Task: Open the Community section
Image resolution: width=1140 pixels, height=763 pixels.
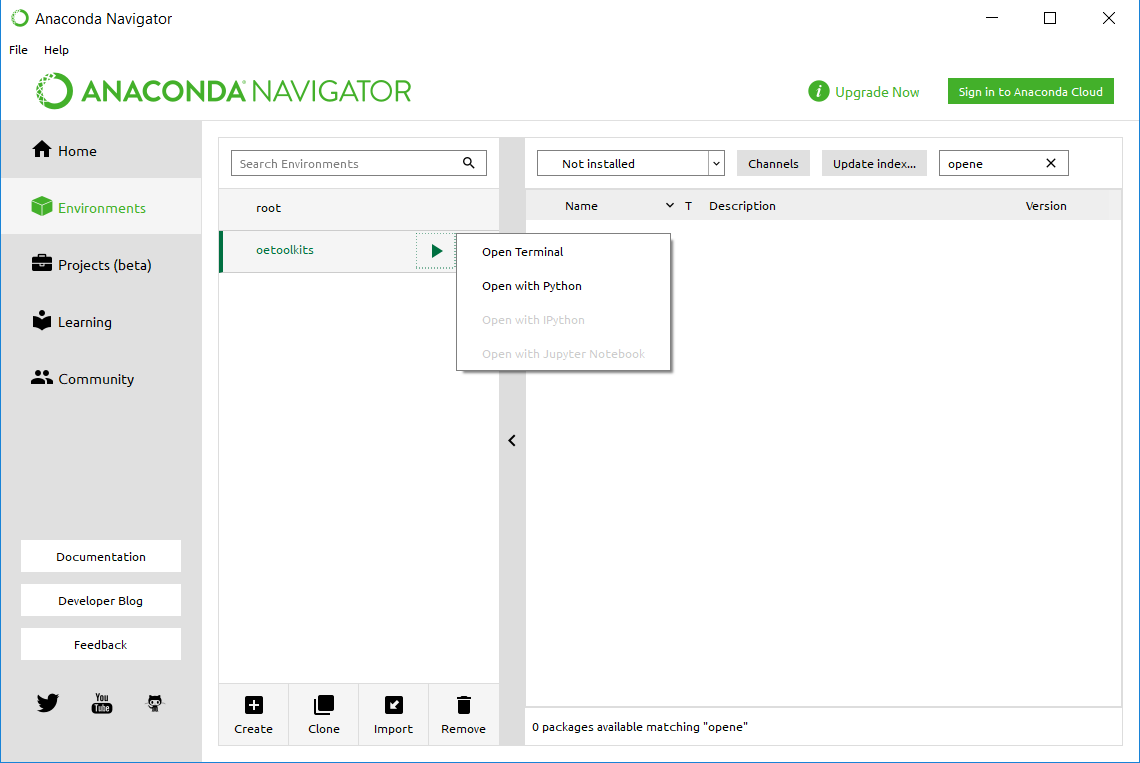Action: (x=101, y=379)
